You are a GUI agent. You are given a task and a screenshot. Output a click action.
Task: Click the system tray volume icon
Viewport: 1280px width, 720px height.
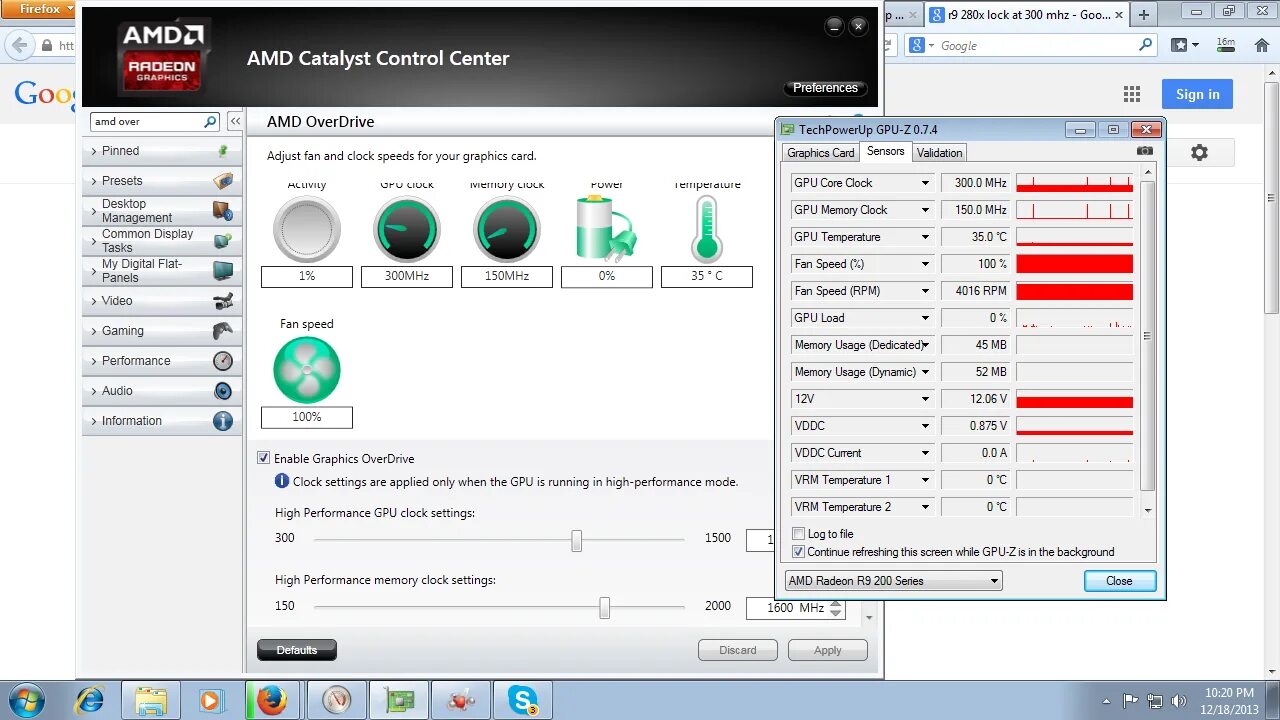coord(1179,700)
